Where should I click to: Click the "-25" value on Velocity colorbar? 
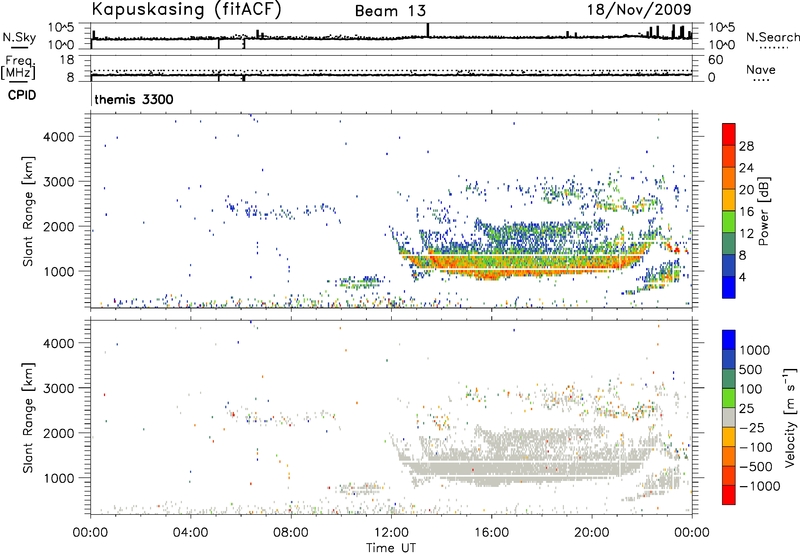(x=752, y=427)
